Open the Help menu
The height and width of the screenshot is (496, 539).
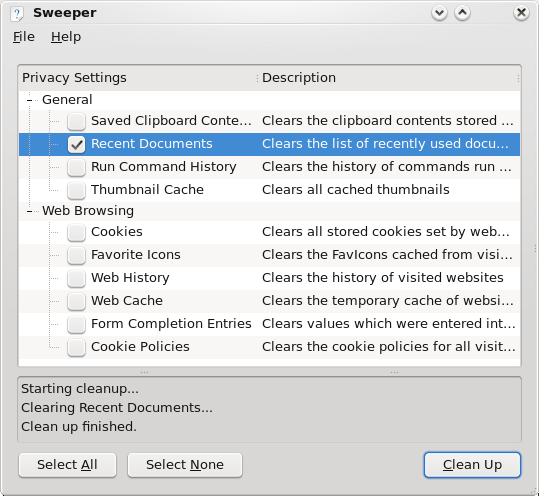[66, 37]
